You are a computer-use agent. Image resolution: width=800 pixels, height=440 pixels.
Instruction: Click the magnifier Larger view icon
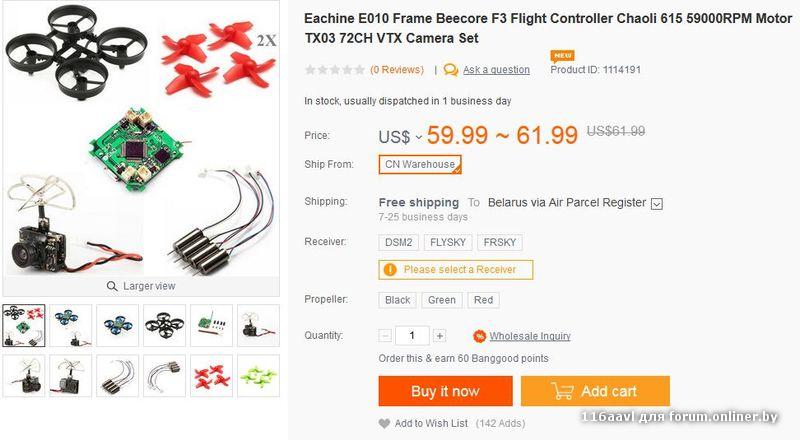112,286
